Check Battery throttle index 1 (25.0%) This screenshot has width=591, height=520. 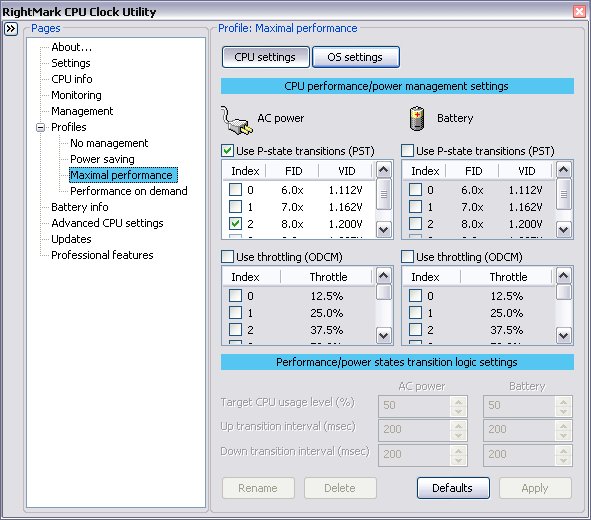415,313
